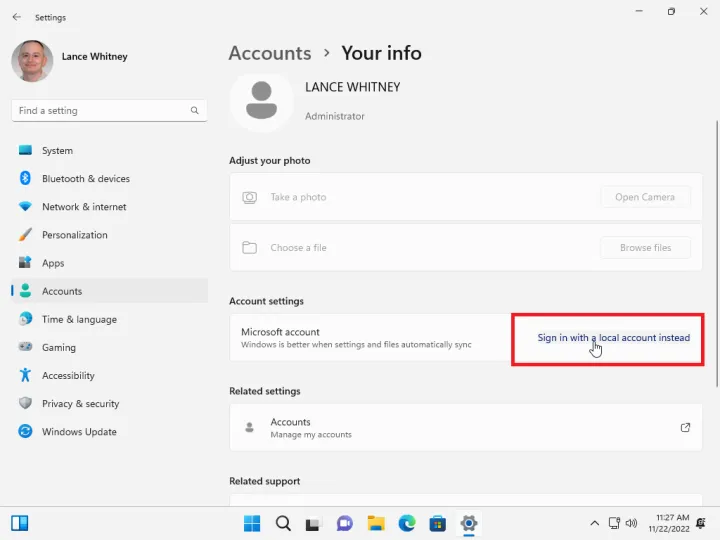Navigate to Accessibility settings
The height and width of the screenshot is (540, 720).
click(x=68, y=376)
